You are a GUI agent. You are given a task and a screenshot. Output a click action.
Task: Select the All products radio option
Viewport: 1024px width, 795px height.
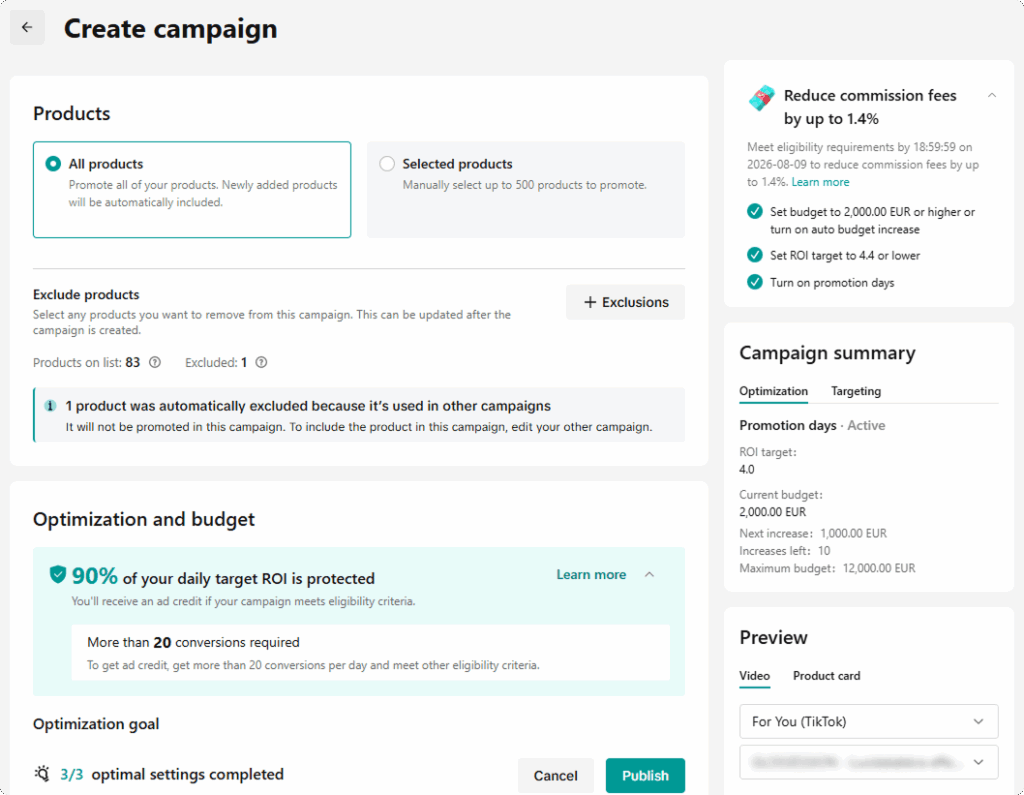(x=54, y=164)
